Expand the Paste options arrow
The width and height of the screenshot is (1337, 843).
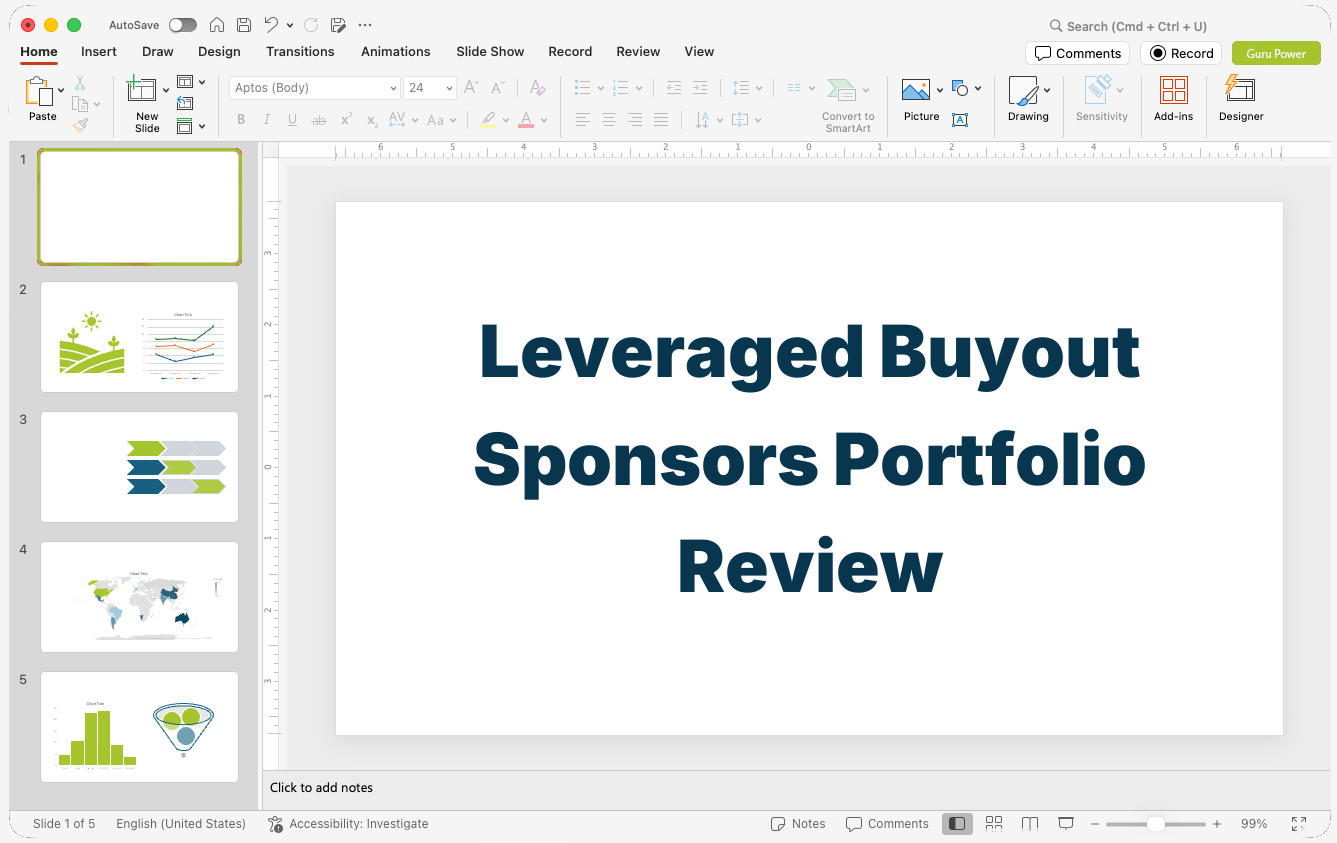[62, 90]
